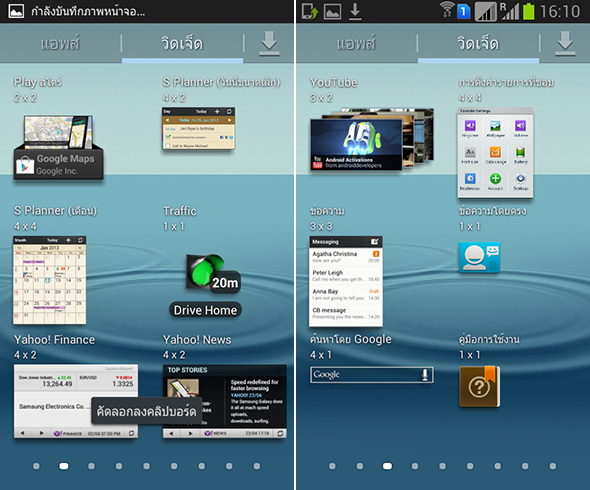590x490 pixels.
Task: Tap the YouTube widget title
Action: point(333,82)
